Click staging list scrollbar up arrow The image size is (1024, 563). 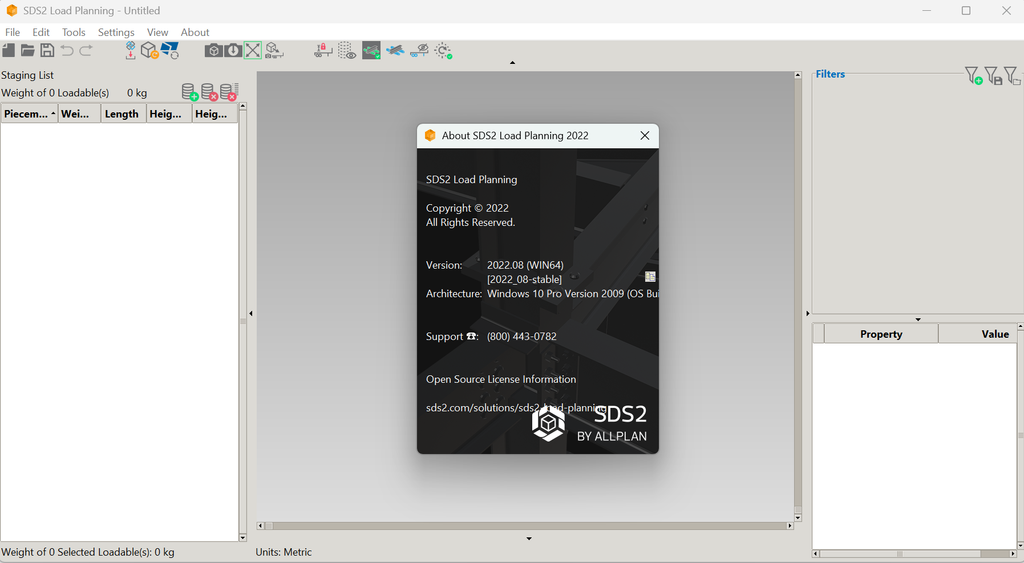(x=242, y=106)
